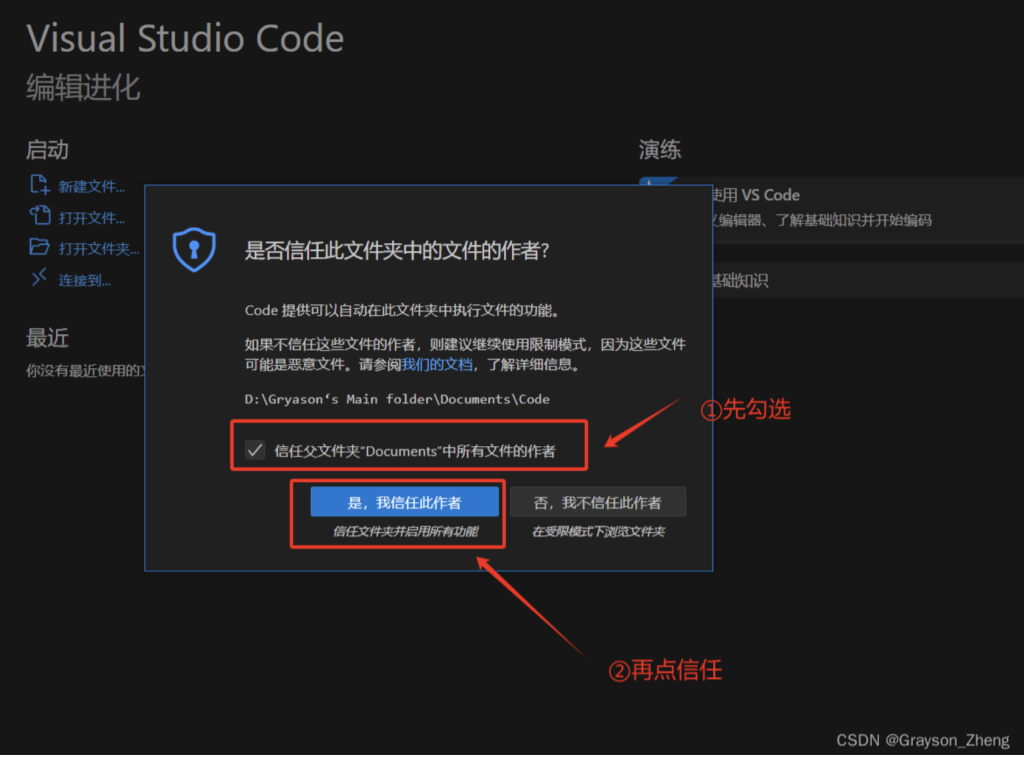Click the 信任父文件夹 "Documents" checkbox label text

point(415,451)
